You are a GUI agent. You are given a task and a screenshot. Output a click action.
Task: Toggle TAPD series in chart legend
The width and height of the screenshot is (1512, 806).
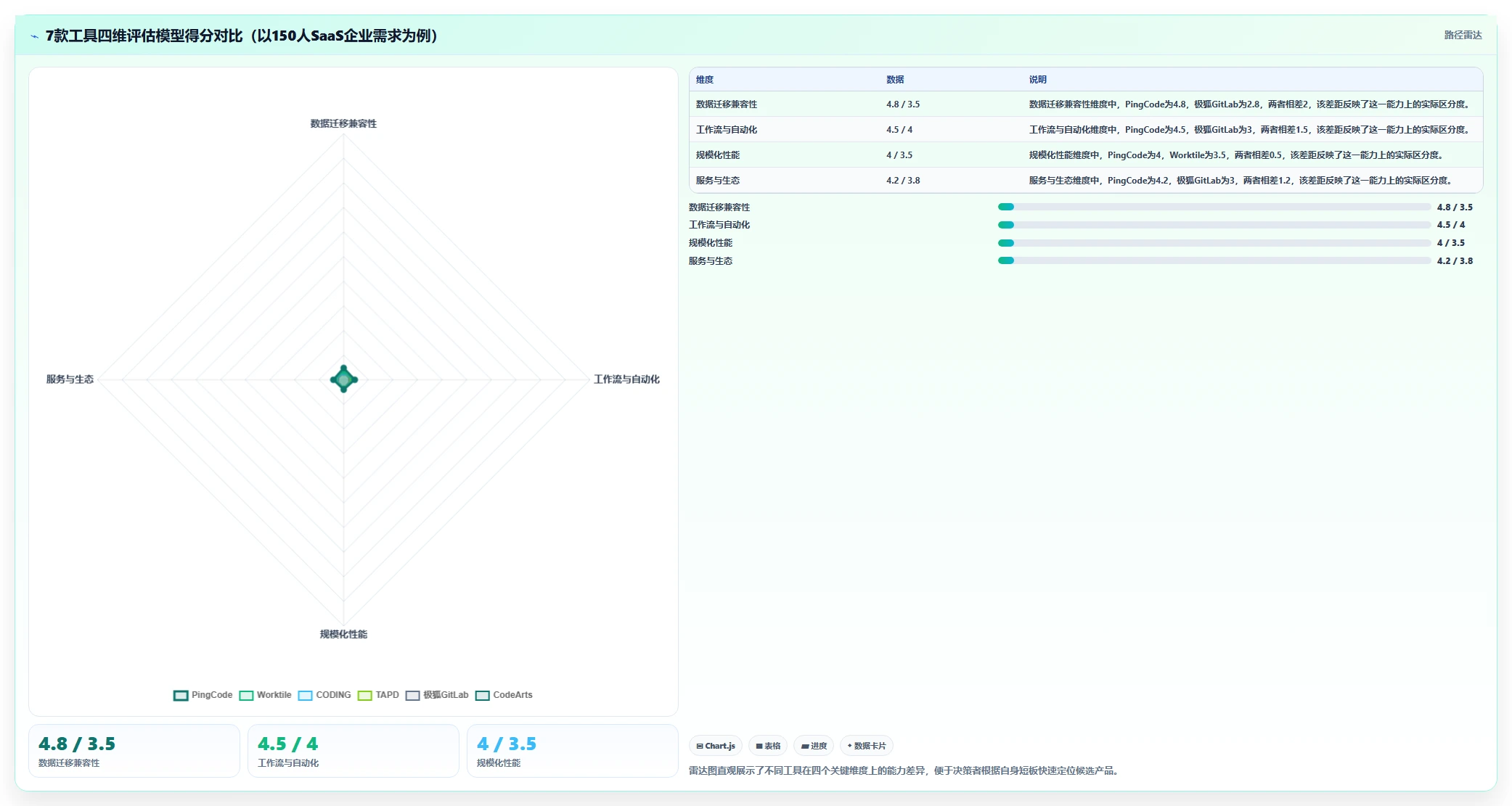379,695
